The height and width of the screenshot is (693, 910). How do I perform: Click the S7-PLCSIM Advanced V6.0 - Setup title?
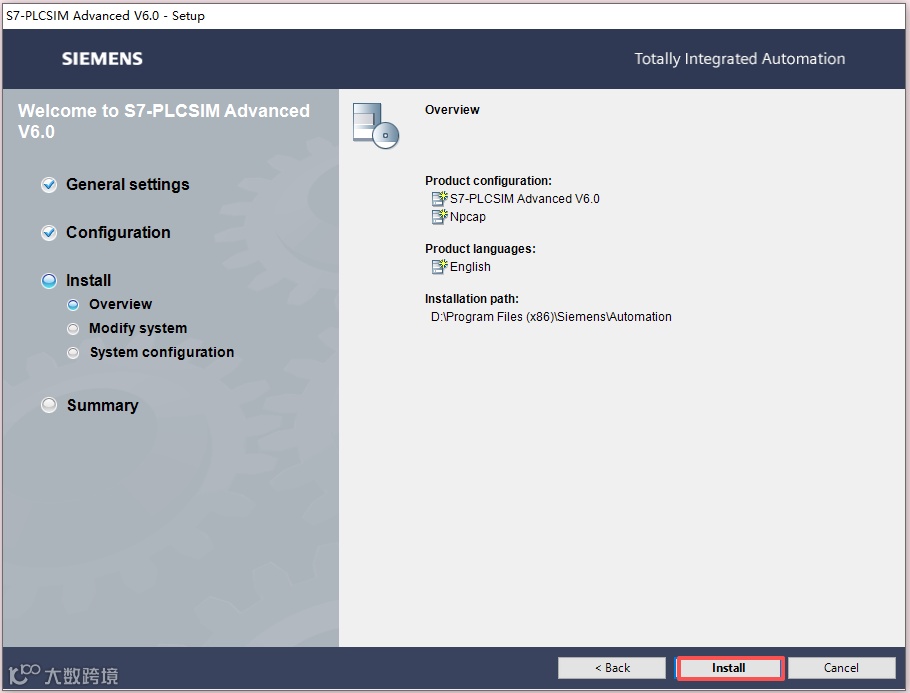coord(105,16)
